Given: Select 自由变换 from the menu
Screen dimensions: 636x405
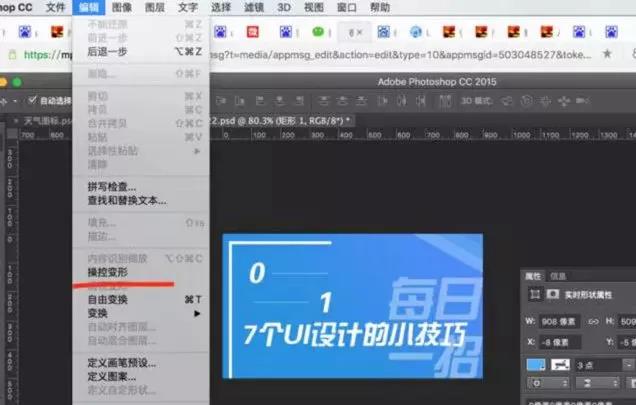Looking at the screenshot, I should (107, 299).
